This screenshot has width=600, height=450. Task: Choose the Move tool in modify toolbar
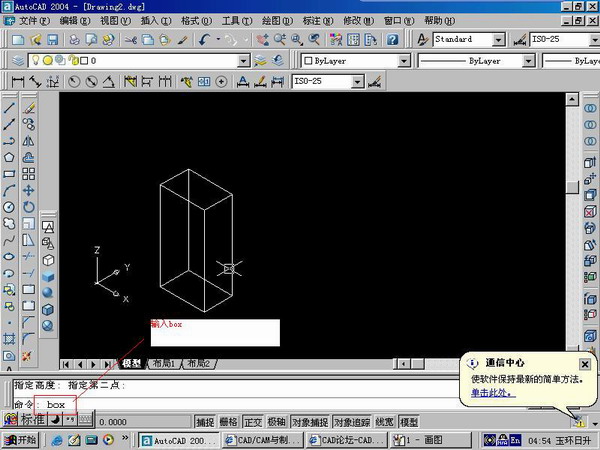pos(29,190)
